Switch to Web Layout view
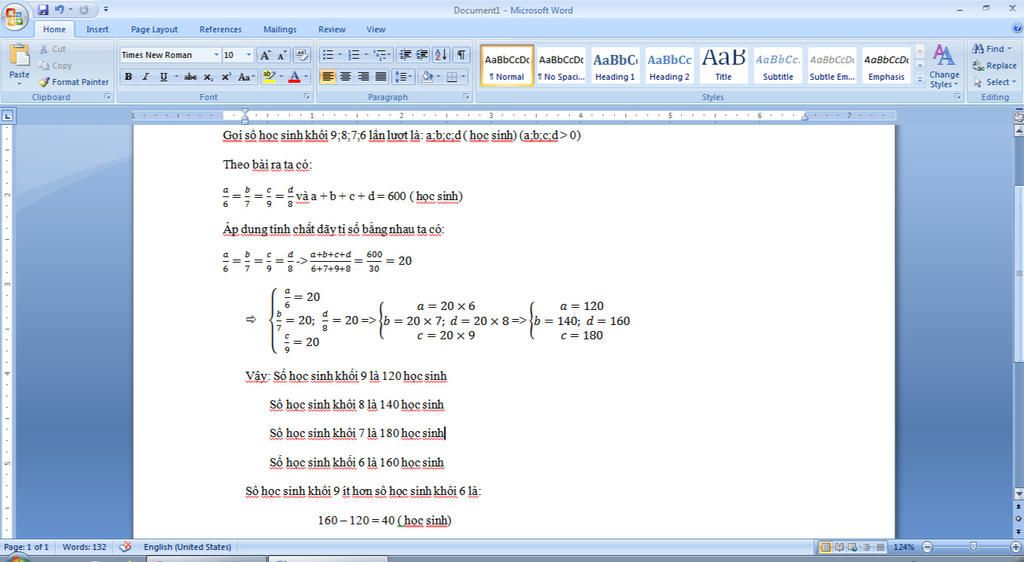 pos(853,547)
